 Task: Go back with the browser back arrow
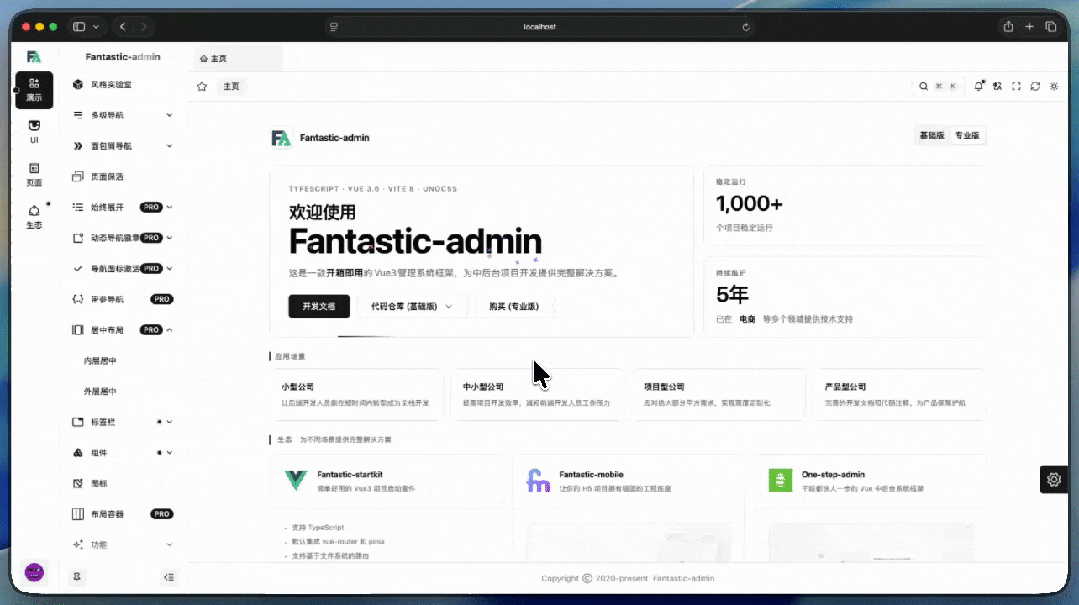click(122, 26)
